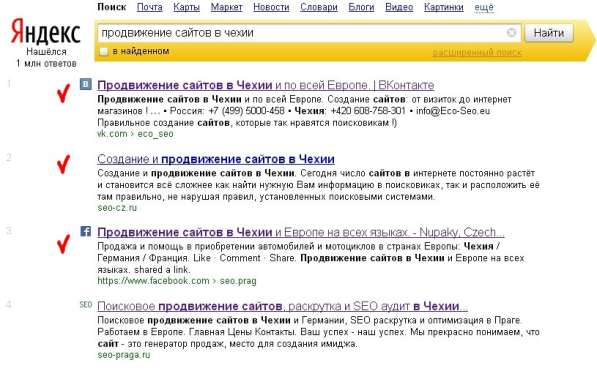Click the vk.com › eco_seo URL

point(135,134)
